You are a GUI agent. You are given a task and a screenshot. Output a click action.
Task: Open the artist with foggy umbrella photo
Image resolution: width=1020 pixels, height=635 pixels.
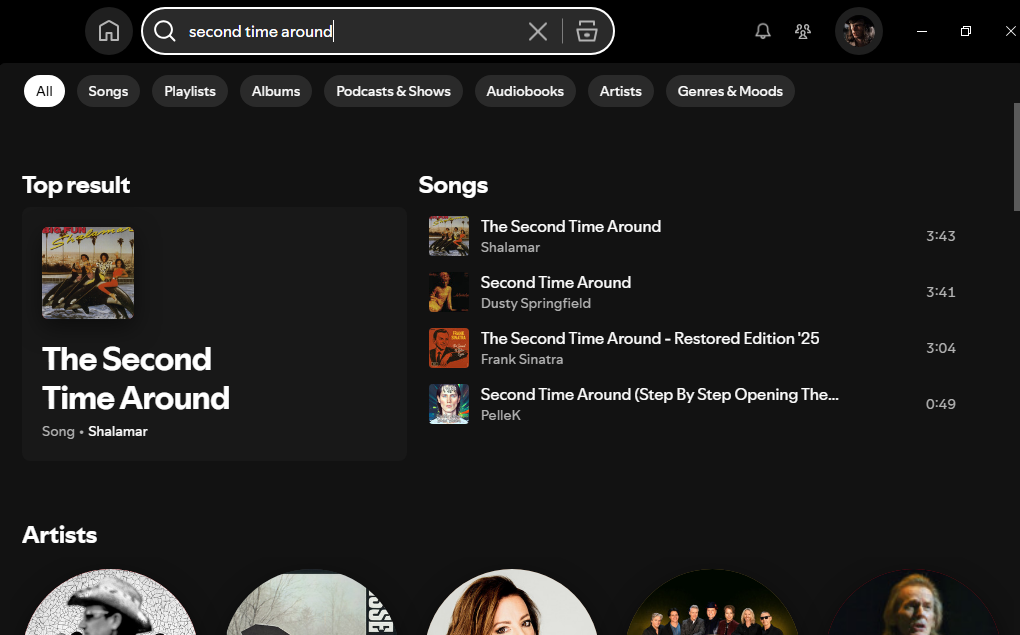311,602
